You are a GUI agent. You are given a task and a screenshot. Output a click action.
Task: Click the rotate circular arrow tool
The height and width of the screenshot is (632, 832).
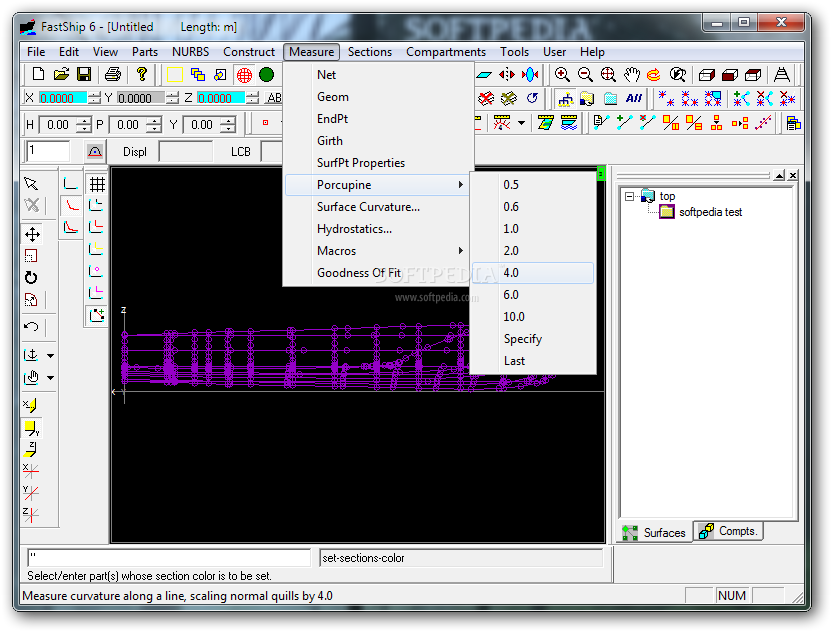[x=31, y=278]
